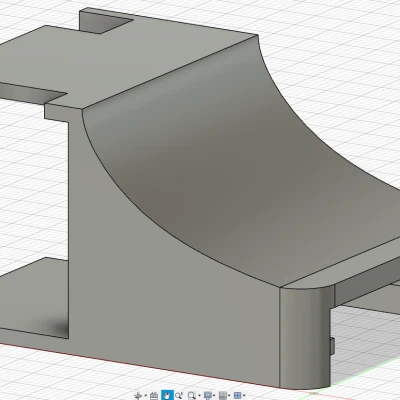Open Display Settings monitor icon
Image resolution: width=400 pixels, height=400 pixels.
[208, 396]
